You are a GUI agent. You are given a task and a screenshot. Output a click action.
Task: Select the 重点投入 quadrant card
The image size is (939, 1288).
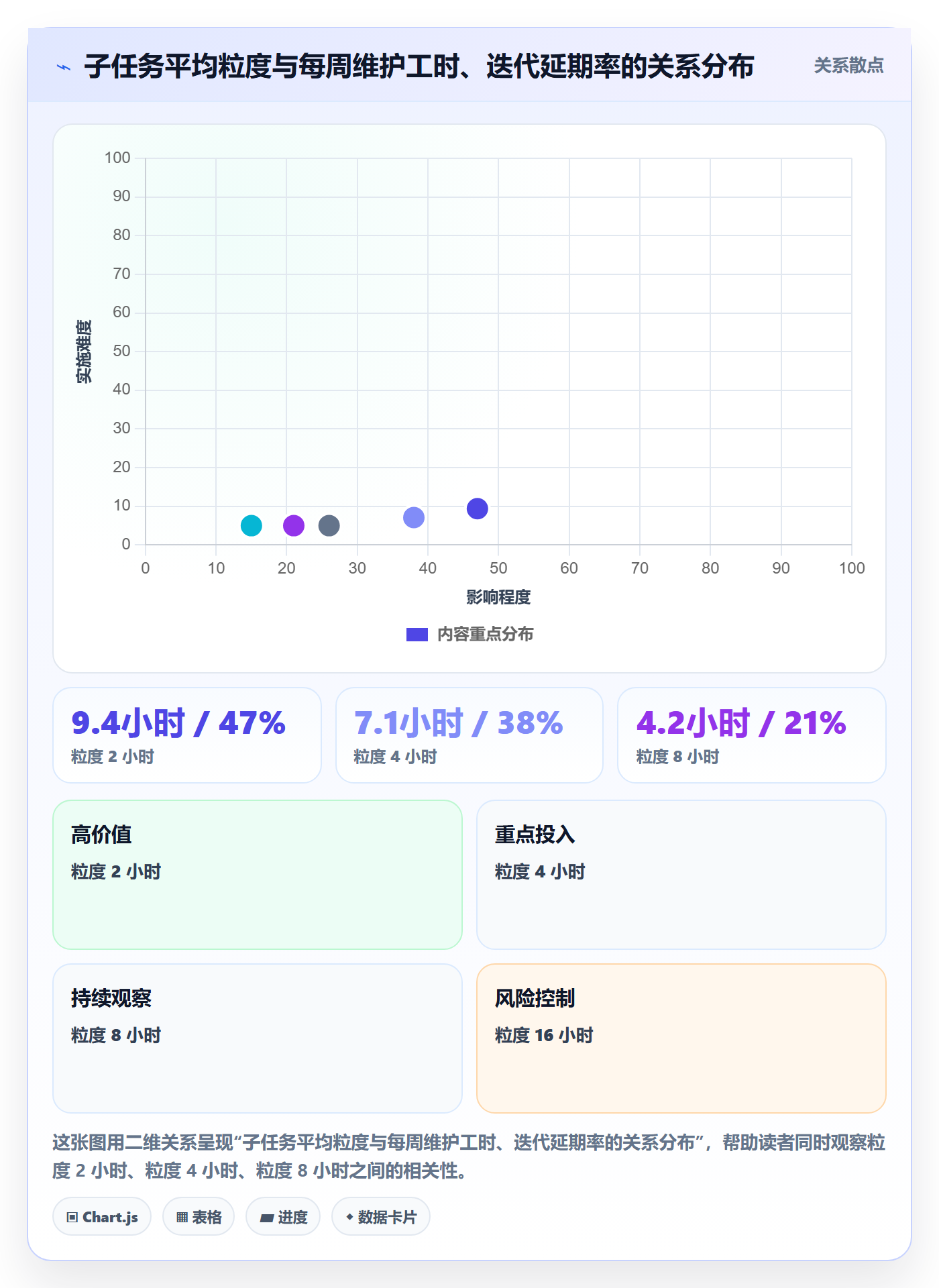(681, 875)
